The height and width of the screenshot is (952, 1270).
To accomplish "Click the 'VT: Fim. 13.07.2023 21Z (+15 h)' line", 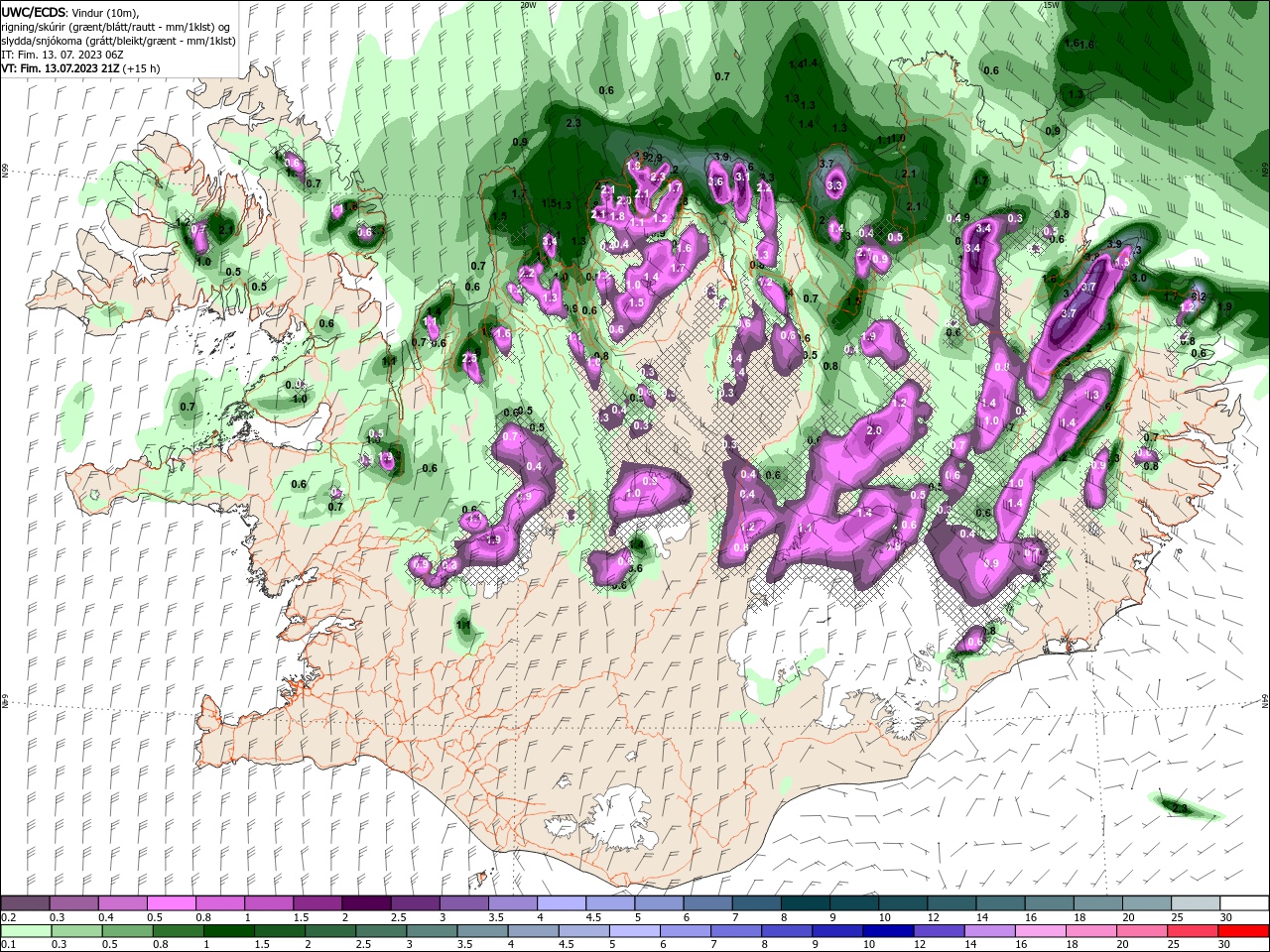I will click(79, 68).
